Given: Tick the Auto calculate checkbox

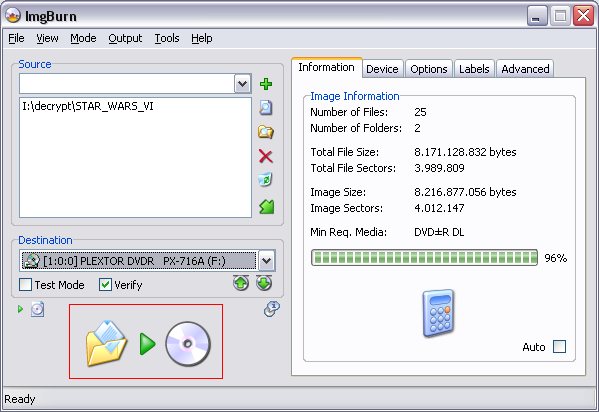Looking at the screenshot, I should point(560,347).
